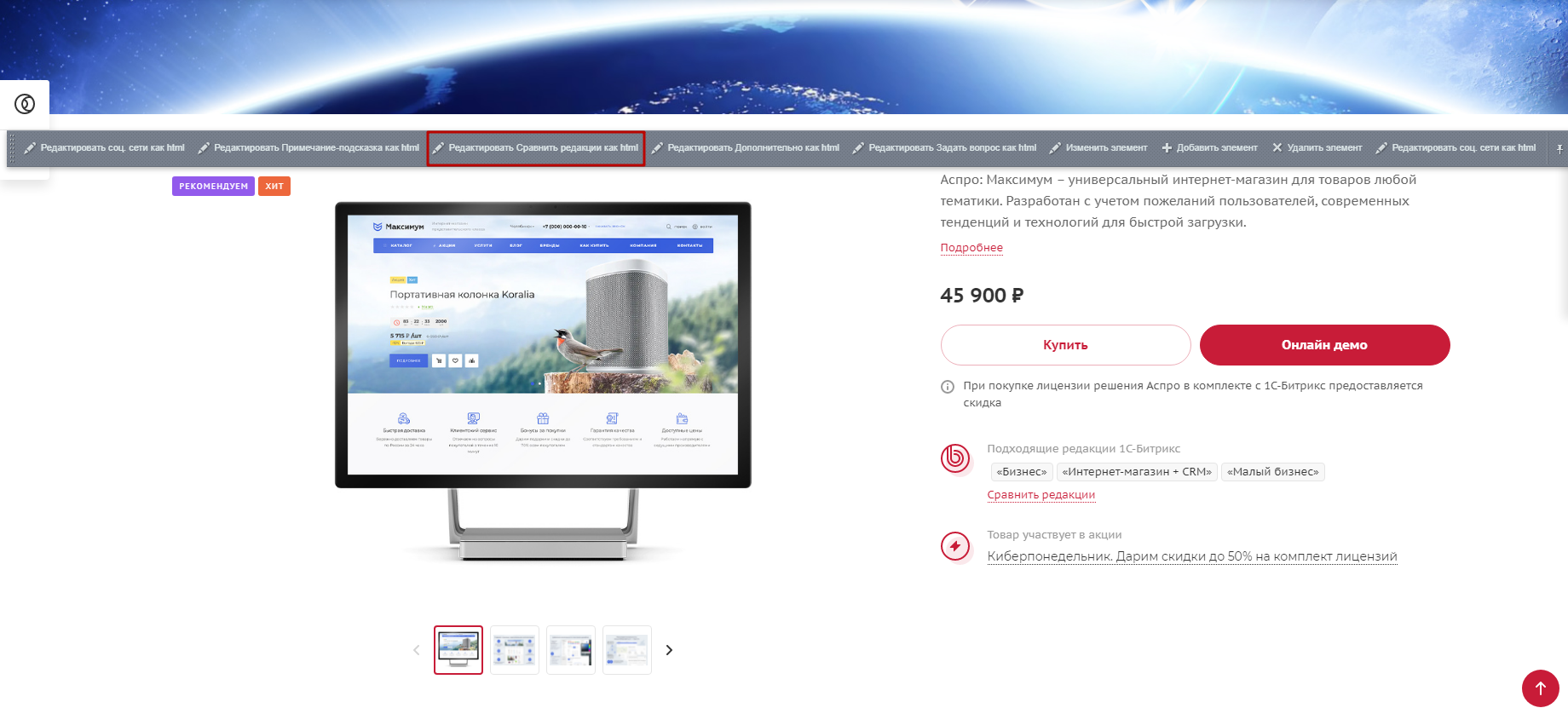Launch the "Онлайн демо" button
Viewport: 1568px width, 708px height.
pyautogui.click(x=1324, y=345)
